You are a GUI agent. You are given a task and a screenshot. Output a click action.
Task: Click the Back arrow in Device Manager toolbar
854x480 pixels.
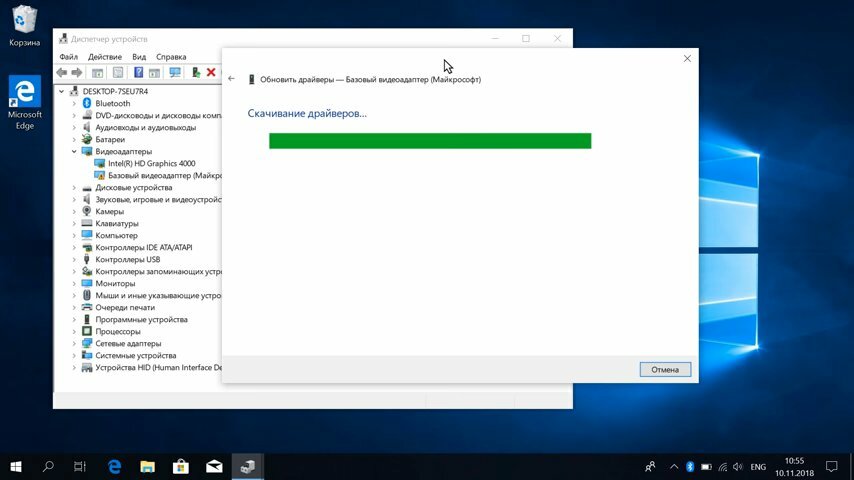[x=62, y=72]
